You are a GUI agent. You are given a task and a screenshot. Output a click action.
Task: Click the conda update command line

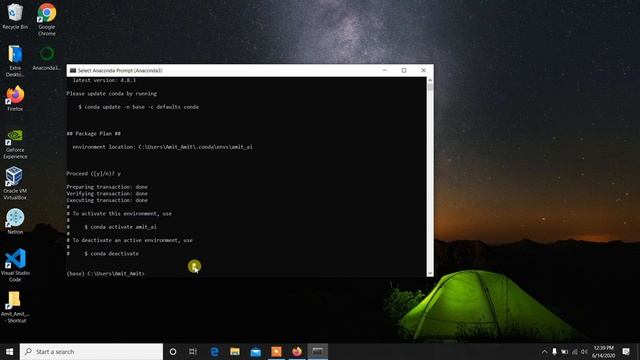138,107
